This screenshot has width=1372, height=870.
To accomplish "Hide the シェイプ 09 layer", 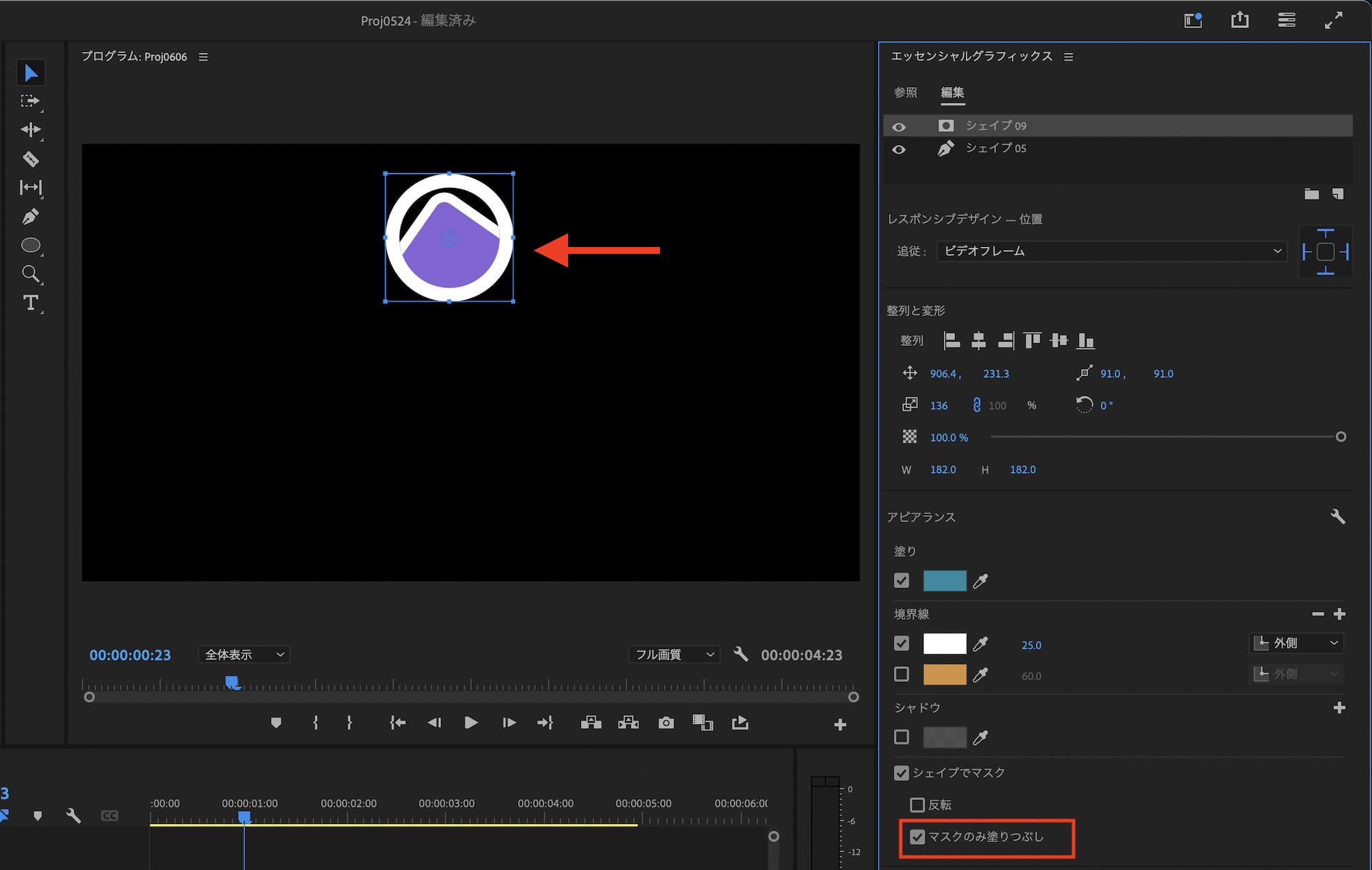I will (899, 127).
